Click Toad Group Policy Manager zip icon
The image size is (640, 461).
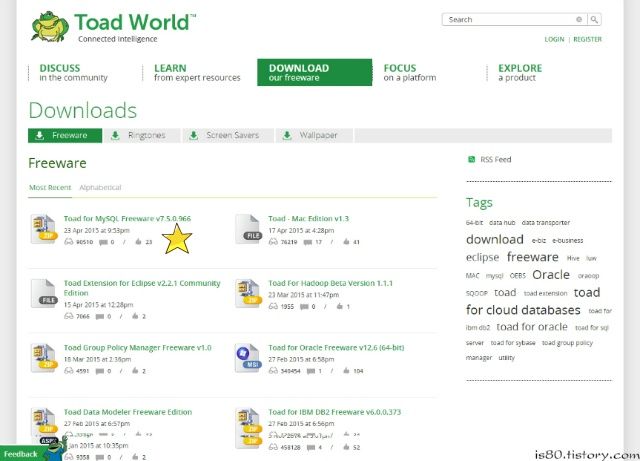click(43, 358)
